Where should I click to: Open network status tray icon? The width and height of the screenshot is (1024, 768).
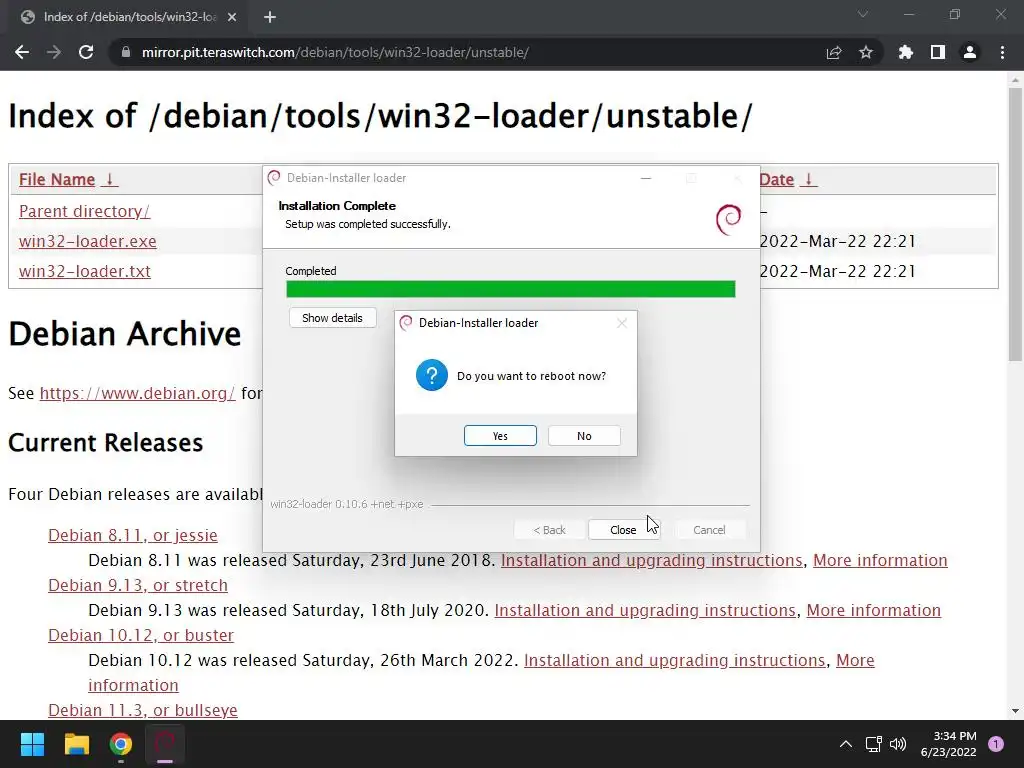(873, 744)
